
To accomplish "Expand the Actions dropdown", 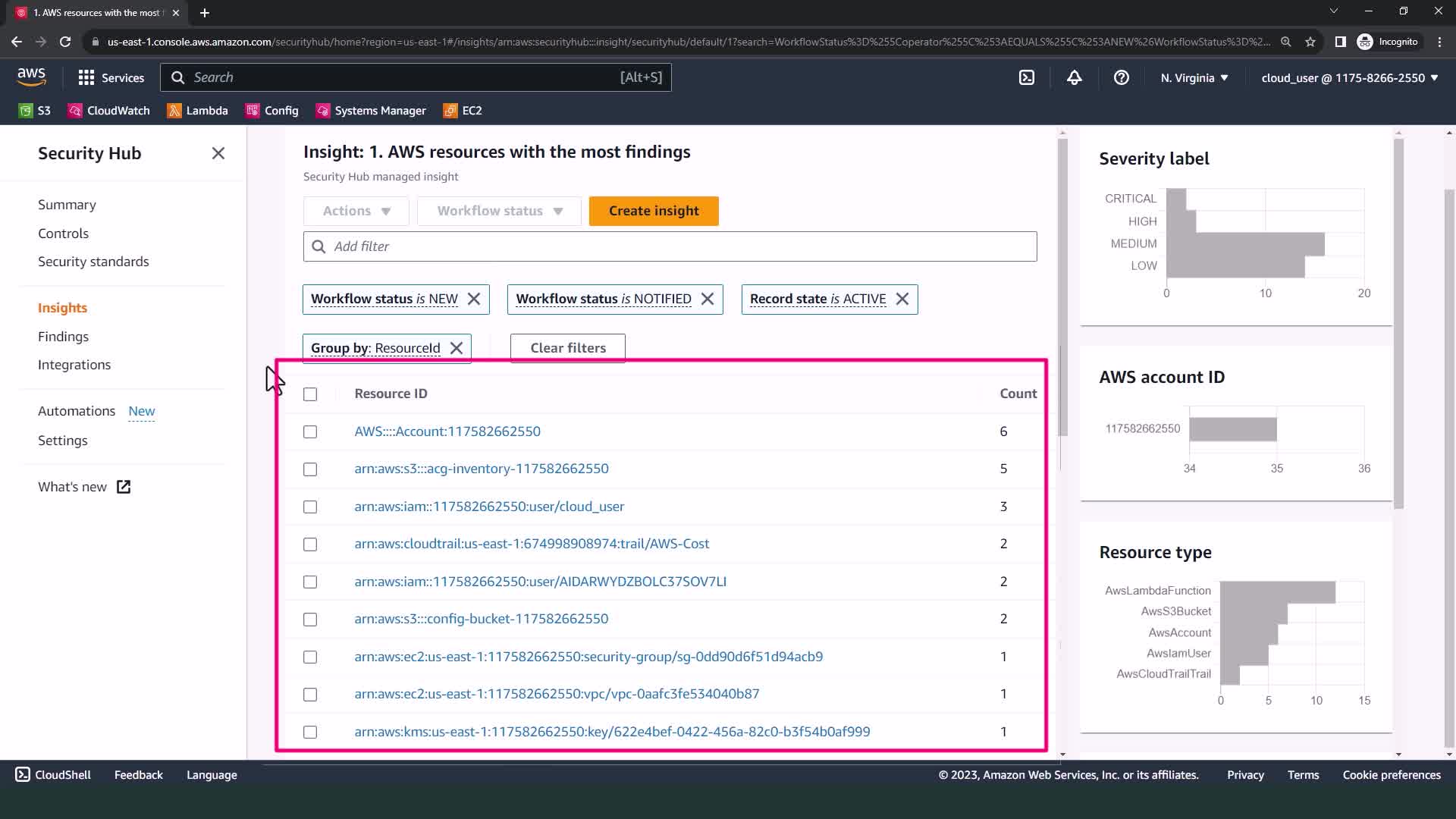I will (356, 211).
